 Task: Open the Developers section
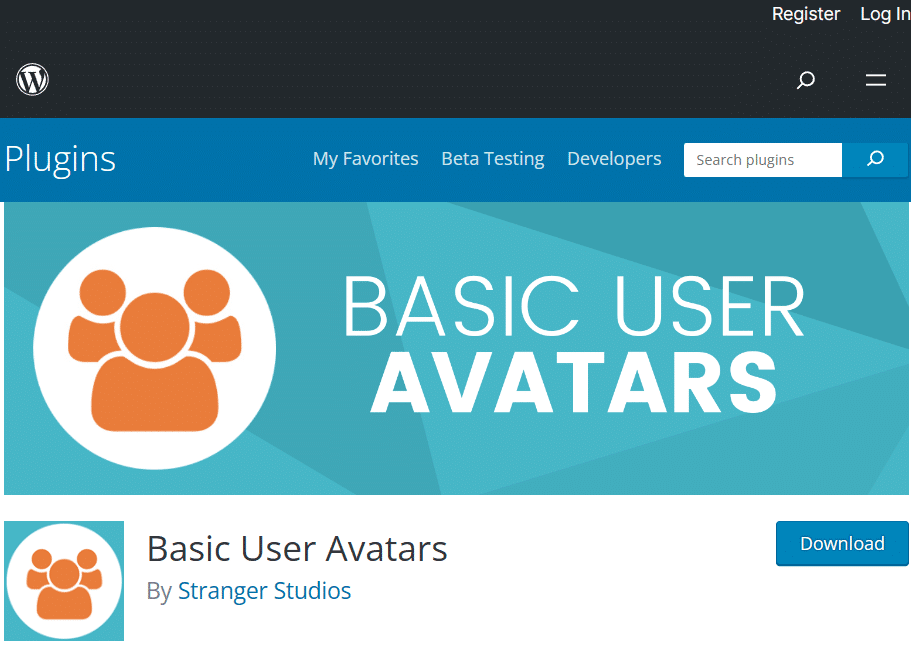613,158
